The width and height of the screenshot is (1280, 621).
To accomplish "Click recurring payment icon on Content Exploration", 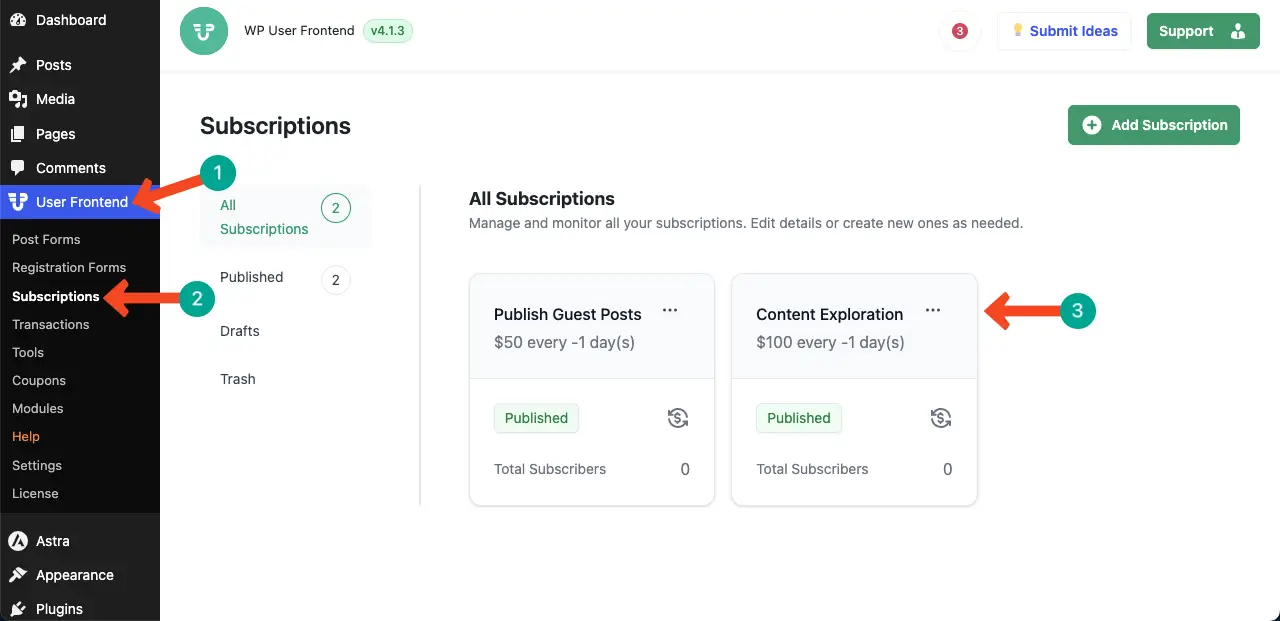I will point(940,418).
